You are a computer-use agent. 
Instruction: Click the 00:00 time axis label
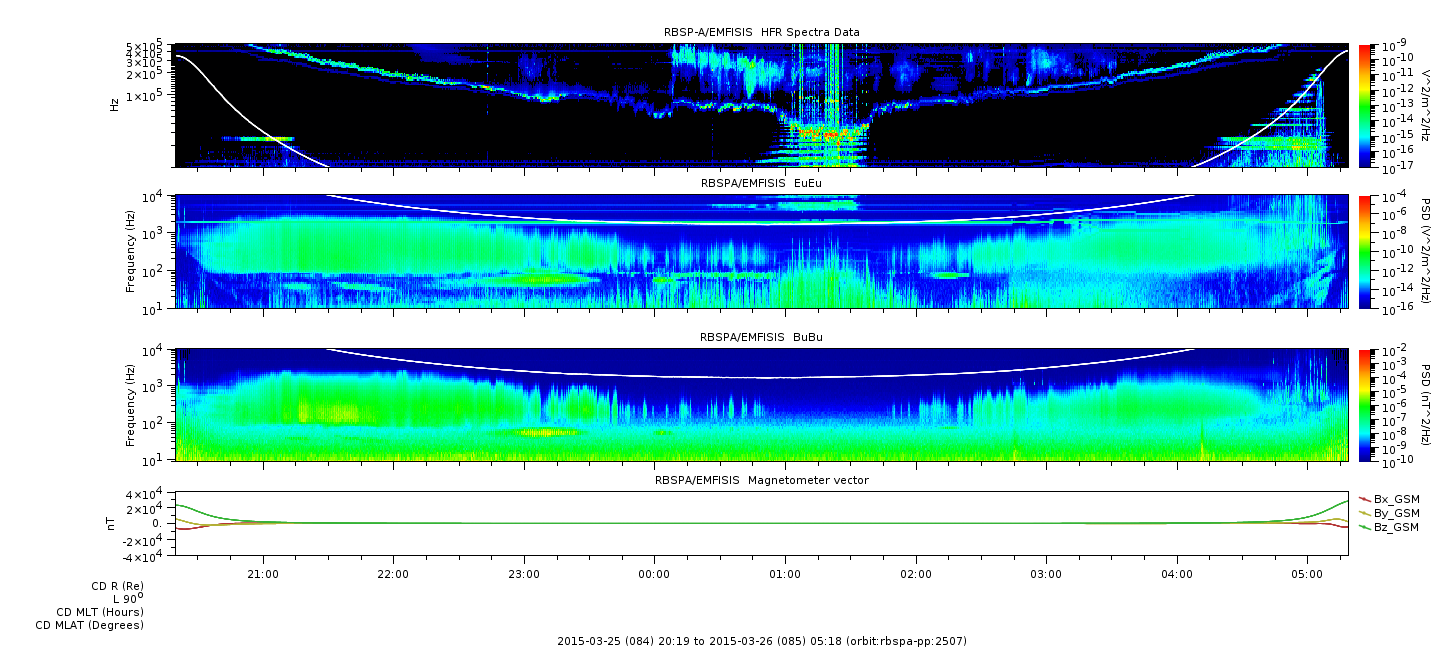(x=654, y=574)
